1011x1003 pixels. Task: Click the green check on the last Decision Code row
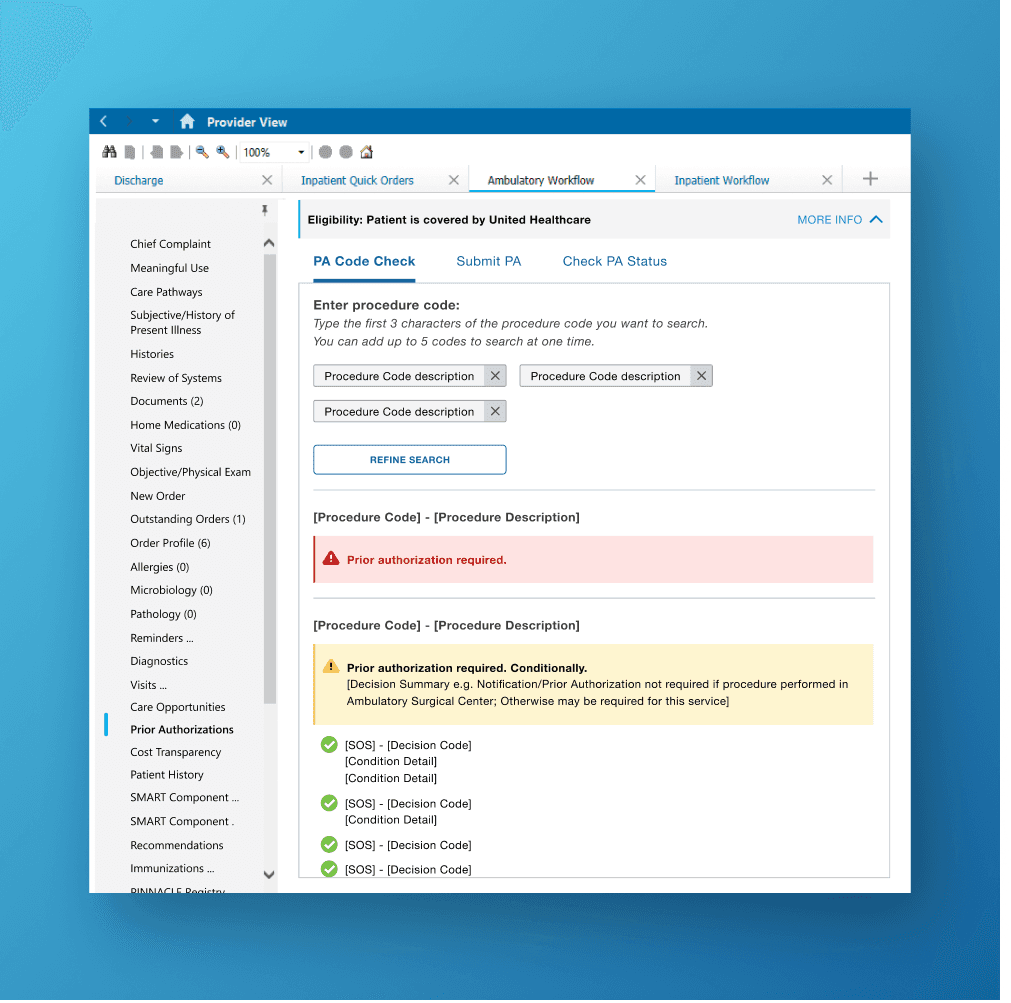329,869
